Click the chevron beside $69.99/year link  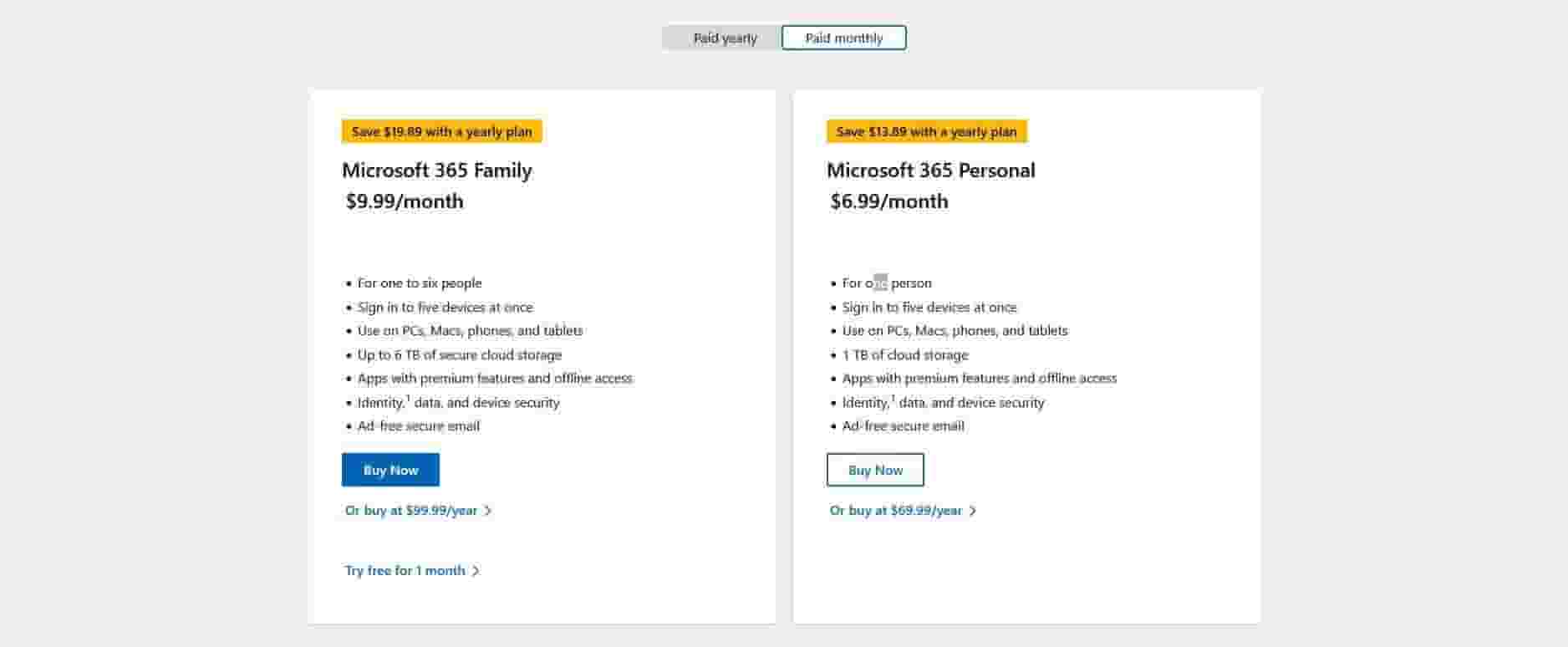(972, 510)
